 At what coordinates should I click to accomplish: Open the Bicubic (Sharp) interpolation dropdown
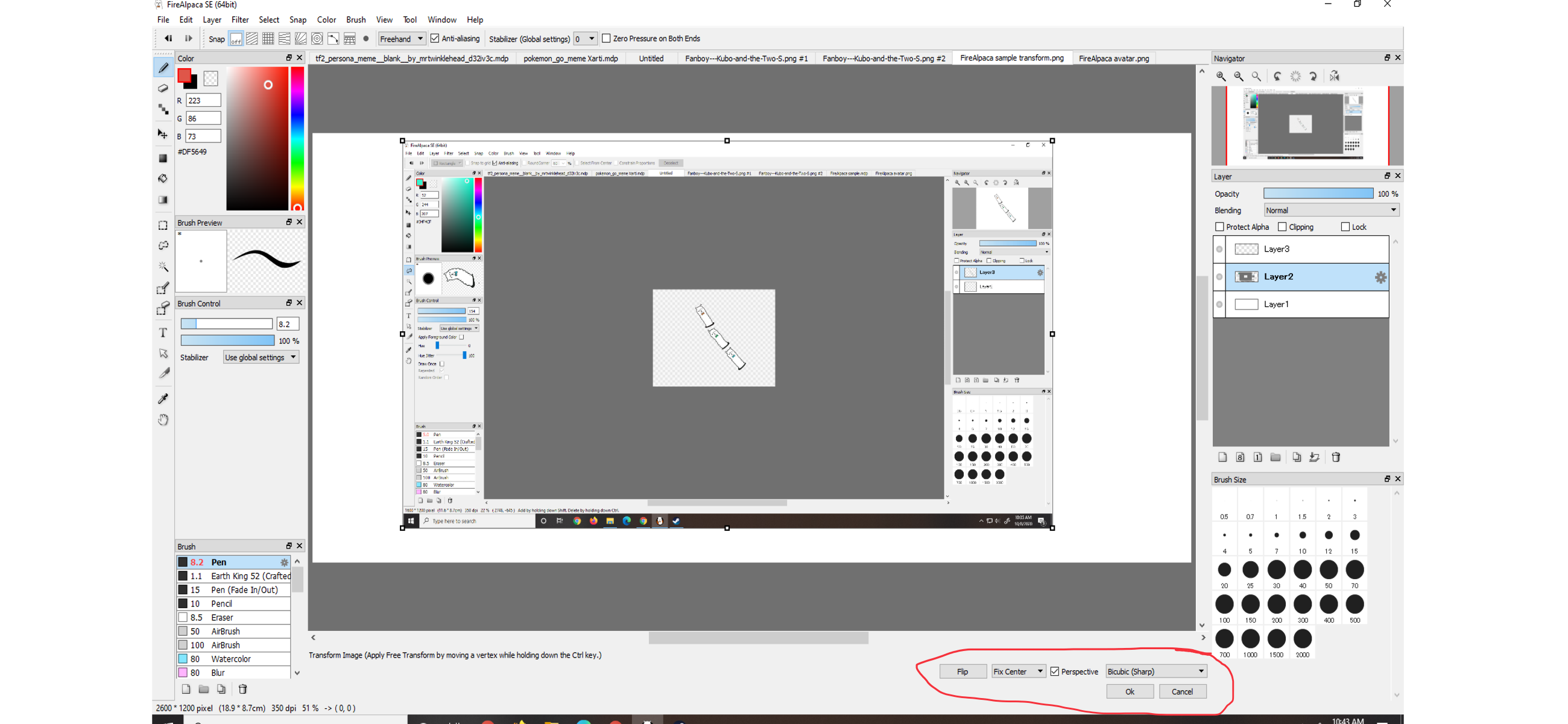[1155, 672]
